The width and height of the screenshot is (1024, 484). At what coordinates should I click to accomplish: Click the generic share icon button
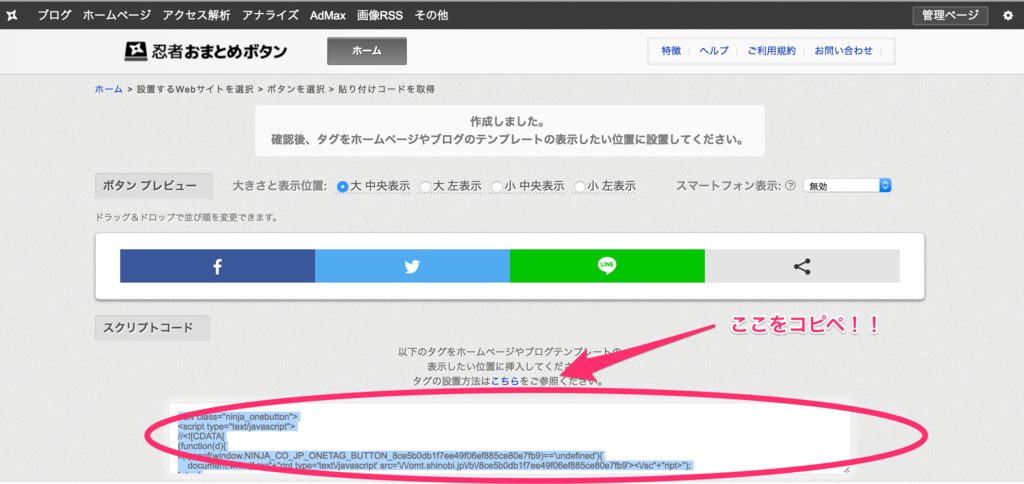coord(802,266)
